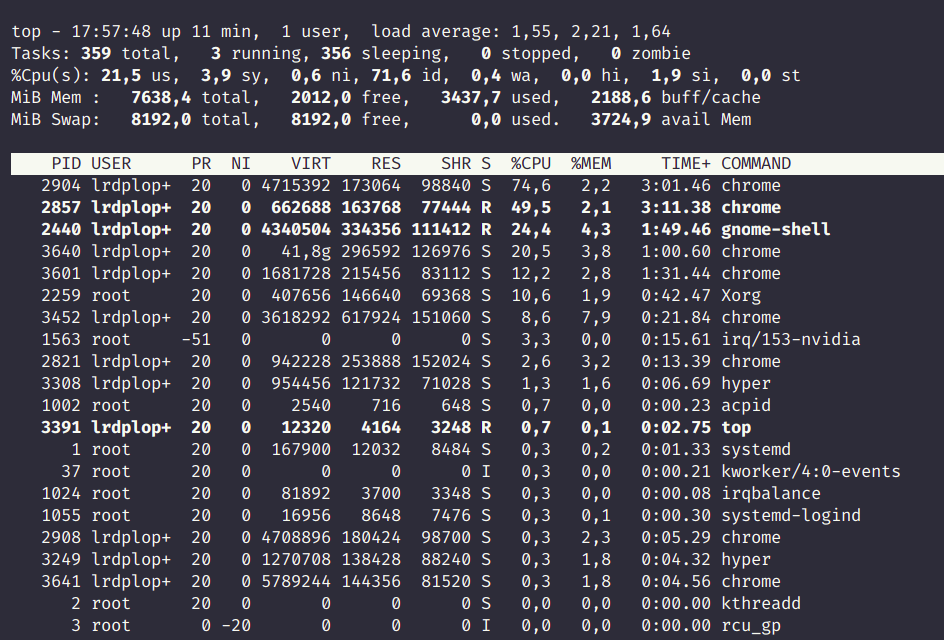
Task: Click the kworker/4:0-events process name
Action: [811, 472]
